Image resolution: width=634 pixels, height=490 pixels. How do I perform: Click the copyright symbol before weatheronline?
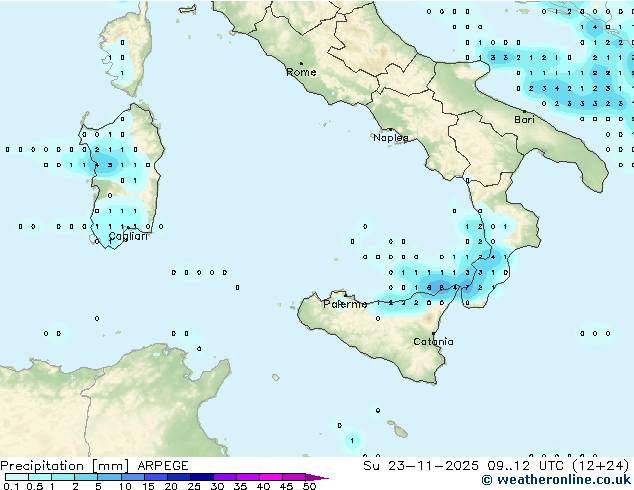tap(487, 481)
